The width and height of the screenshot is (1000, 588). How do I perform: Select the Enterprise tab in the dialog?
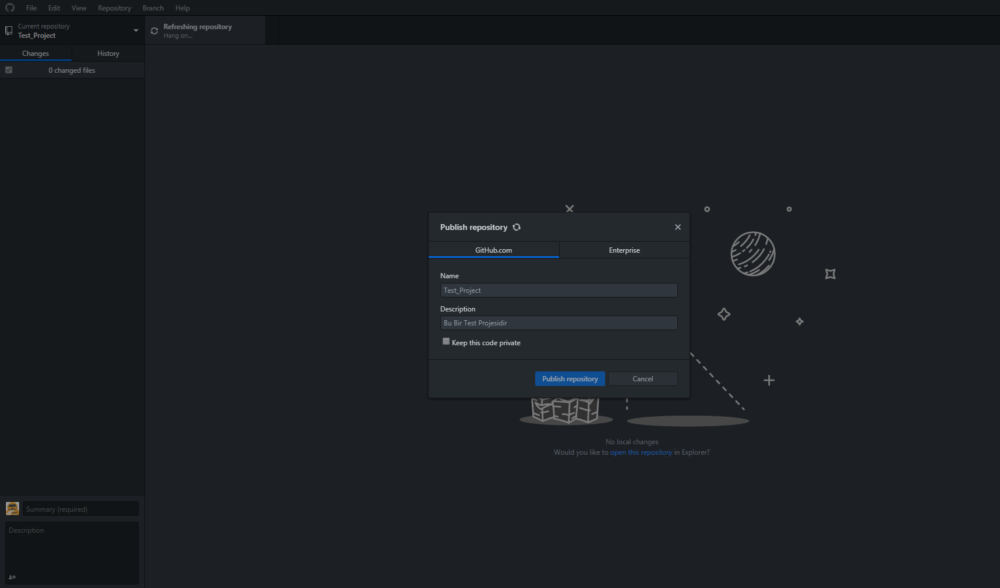(x=623, y=250)
